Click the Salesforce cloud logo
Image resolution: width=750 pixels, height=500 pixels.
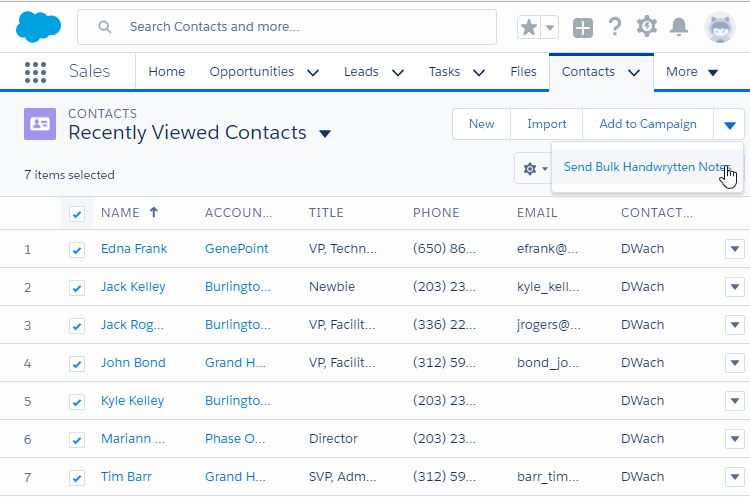[x=38, y=27]
